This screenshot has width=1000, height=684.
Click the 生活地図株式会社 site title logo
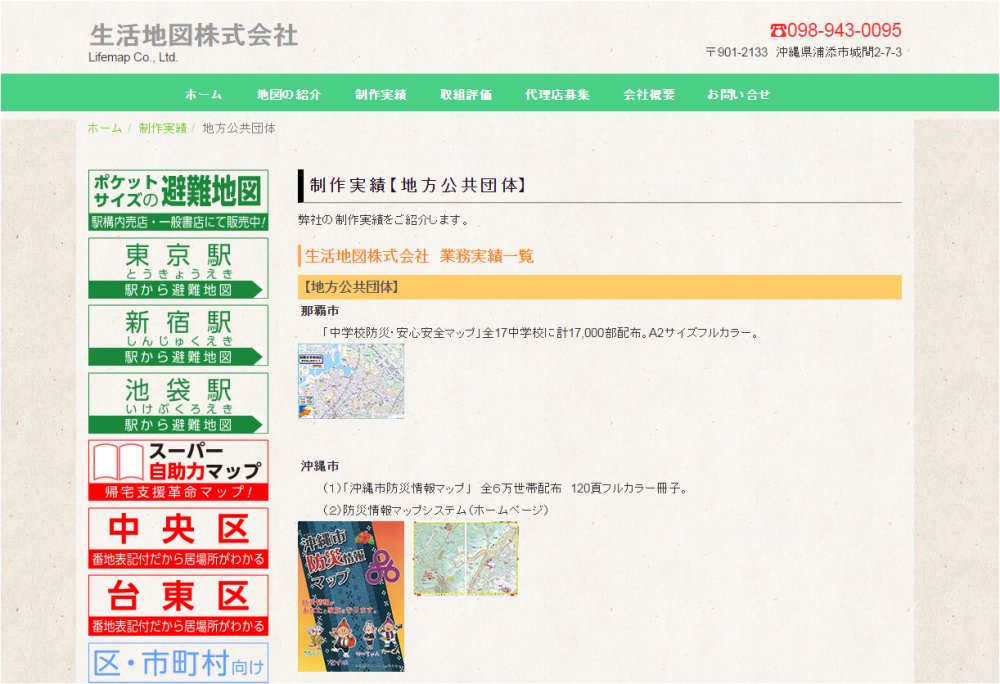pyautogui.click(x=193, y=36)
